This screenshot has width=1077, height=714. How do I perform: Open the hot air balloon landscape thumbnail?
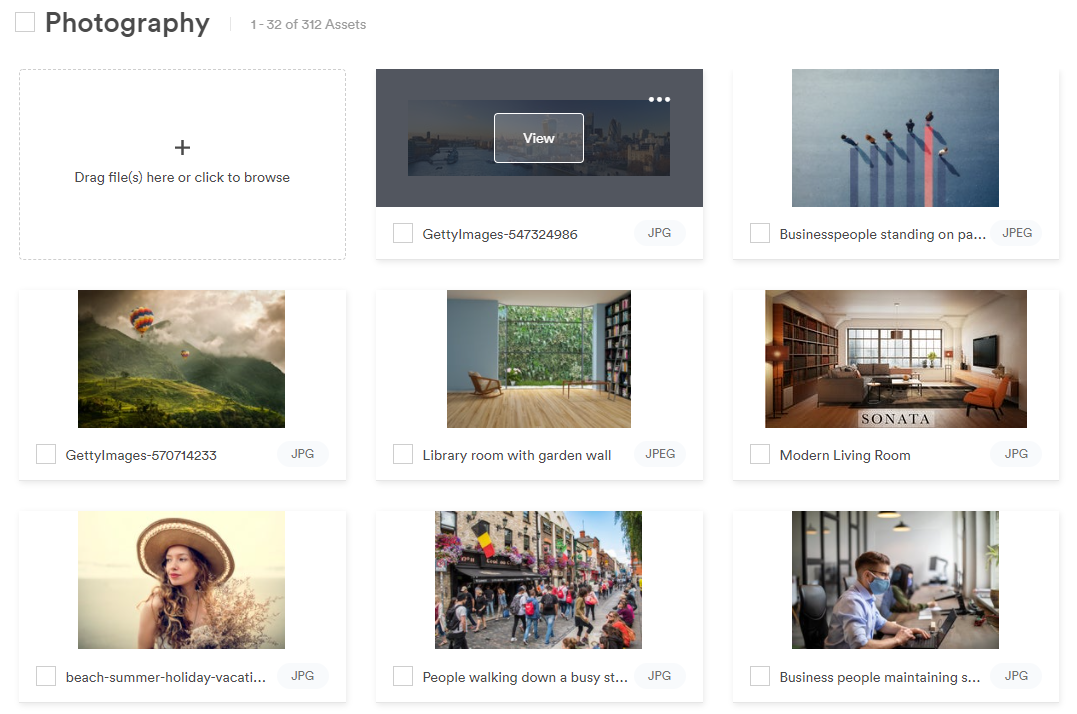point(181,359)
